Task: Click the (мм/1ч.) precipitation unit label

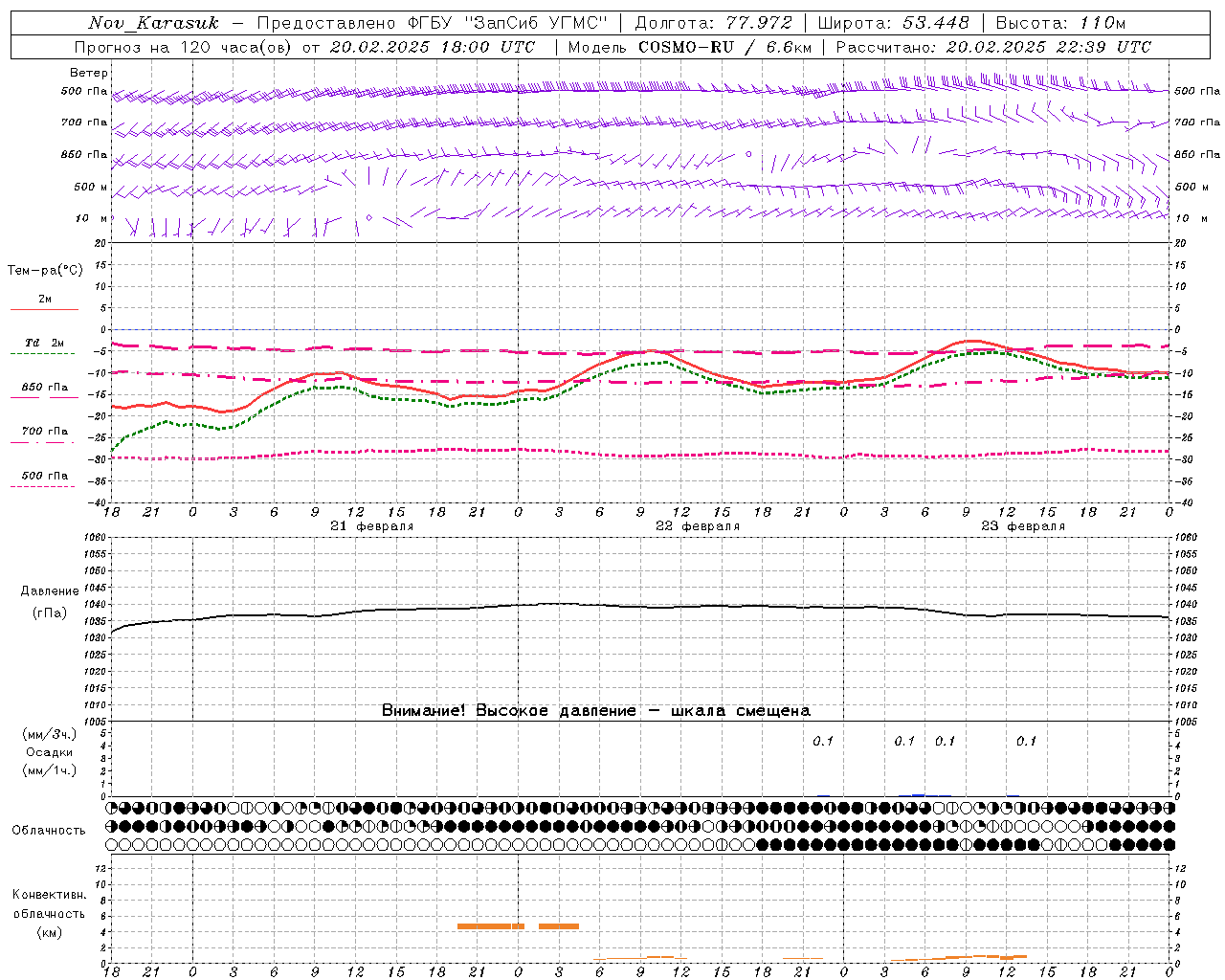Action: pos(50,770)
